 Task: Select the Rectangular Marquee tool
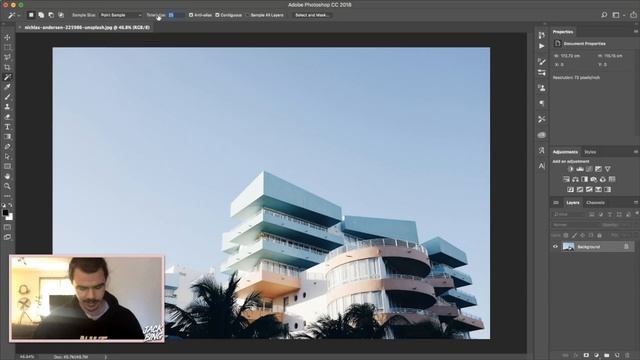pos(7,47)
